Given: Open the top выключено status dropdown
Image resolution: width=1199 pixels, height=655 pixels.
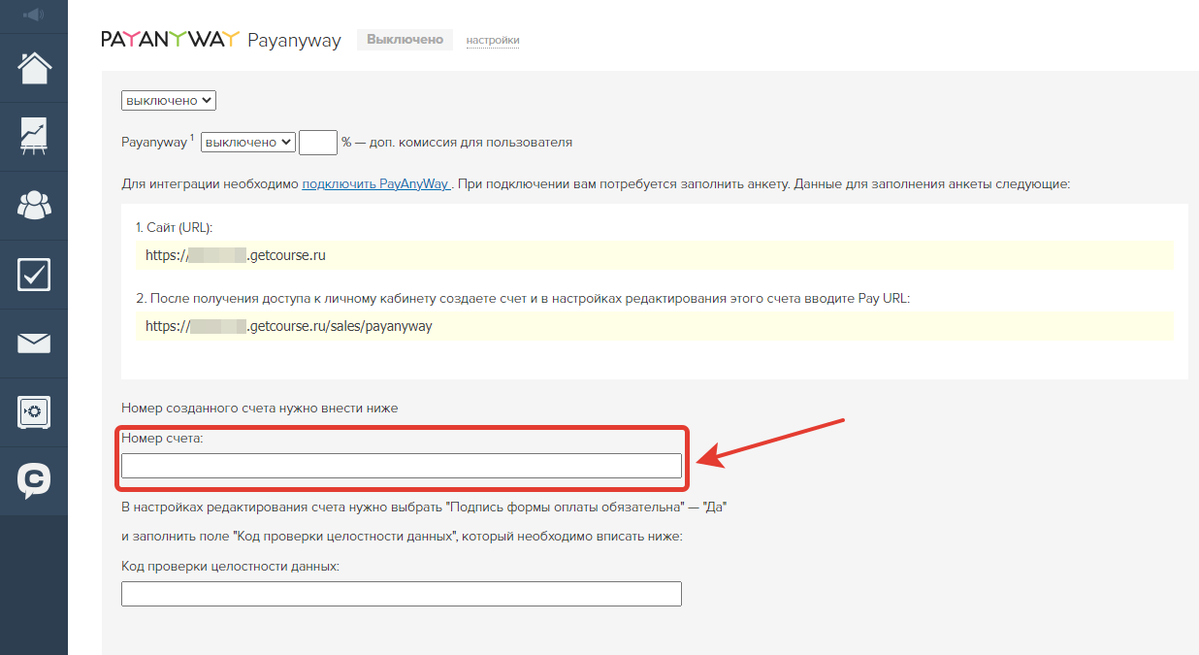Looking at the screenshot, I should coord(168,100).
